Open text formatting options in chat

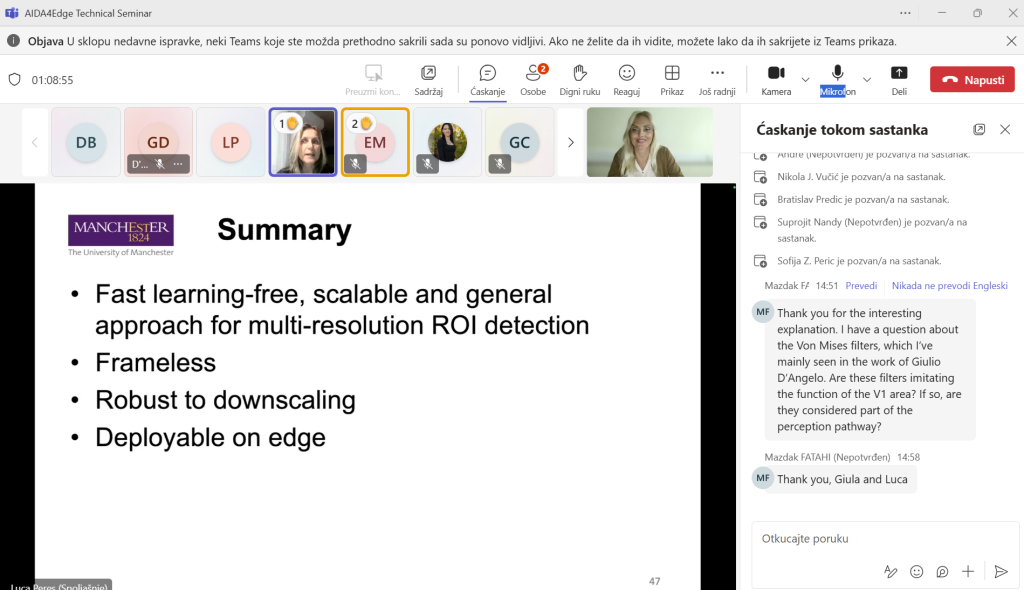tap(890, 572)
